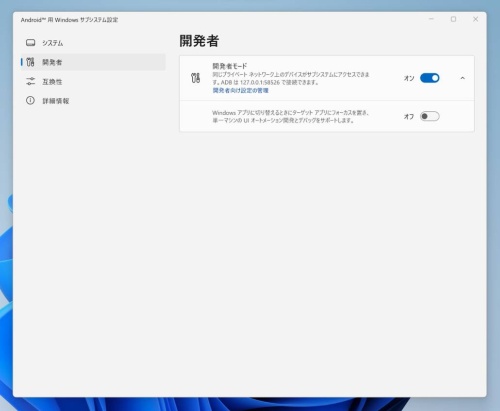Enable the UI automation focus toggle
Screen dimensions: 500x411
(x=430, y=116)
